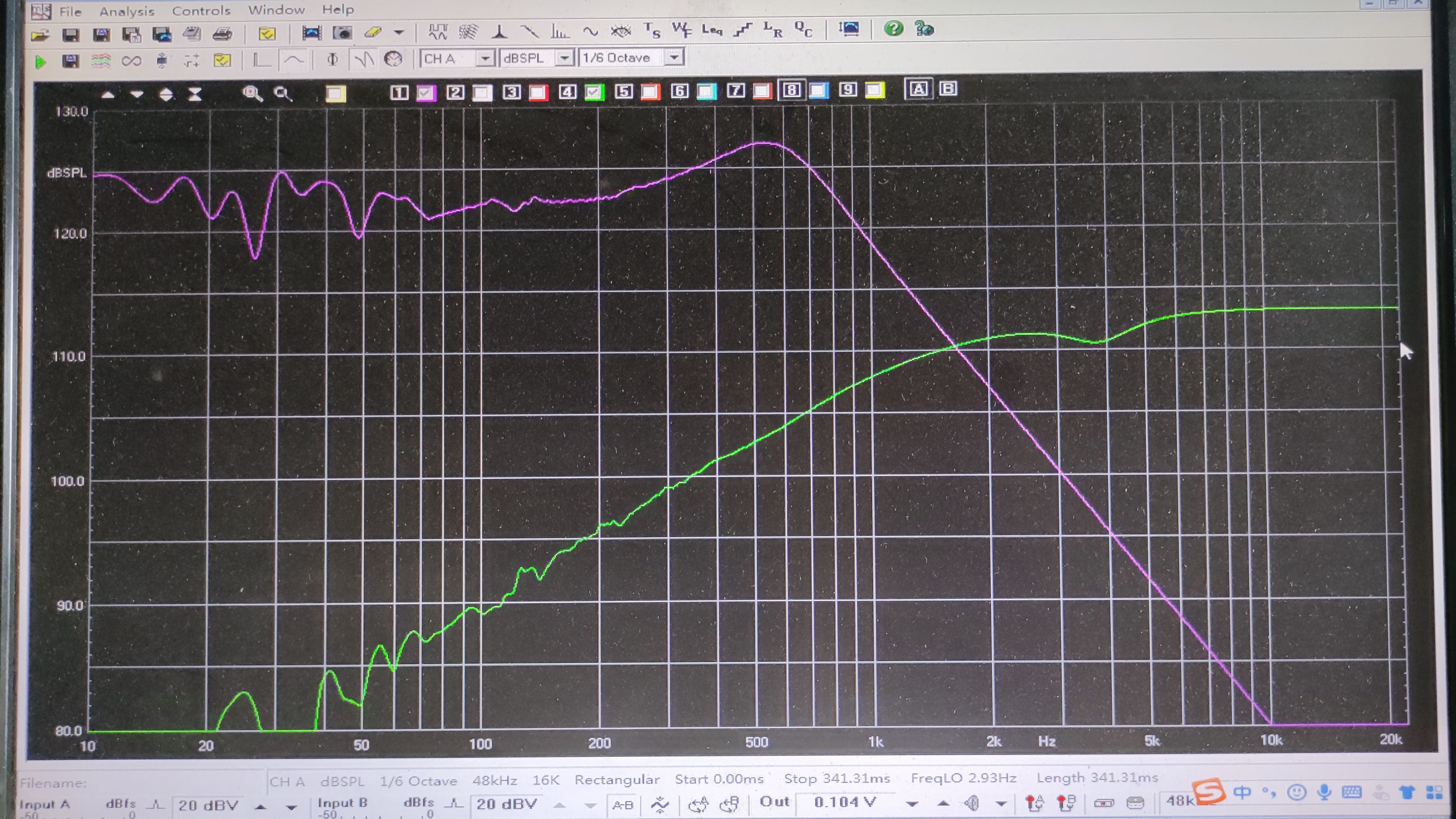This screenshot has height=819, width=1456.
Task: Toggle overlay 1 magenta checkbox
Action: coord(426,93)
